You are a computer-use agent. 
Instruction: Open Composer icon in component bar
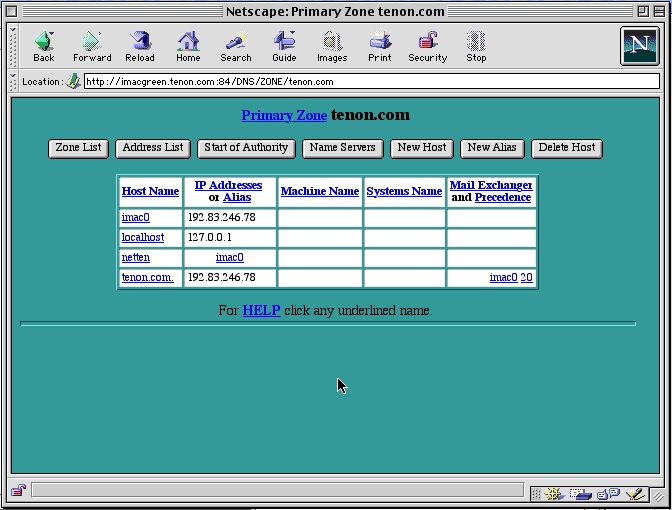(x=636, y=494)
